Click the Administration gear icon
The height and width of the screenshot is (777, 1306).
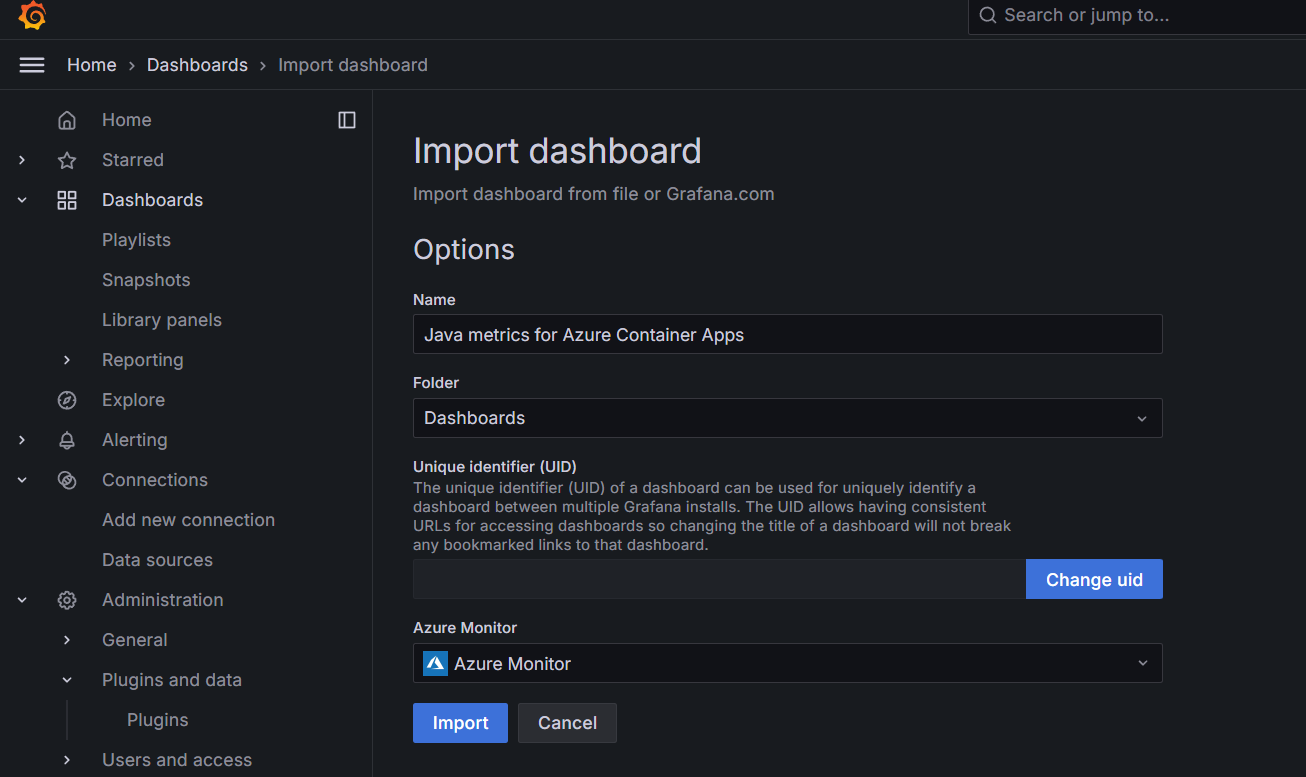coord(67,599)
